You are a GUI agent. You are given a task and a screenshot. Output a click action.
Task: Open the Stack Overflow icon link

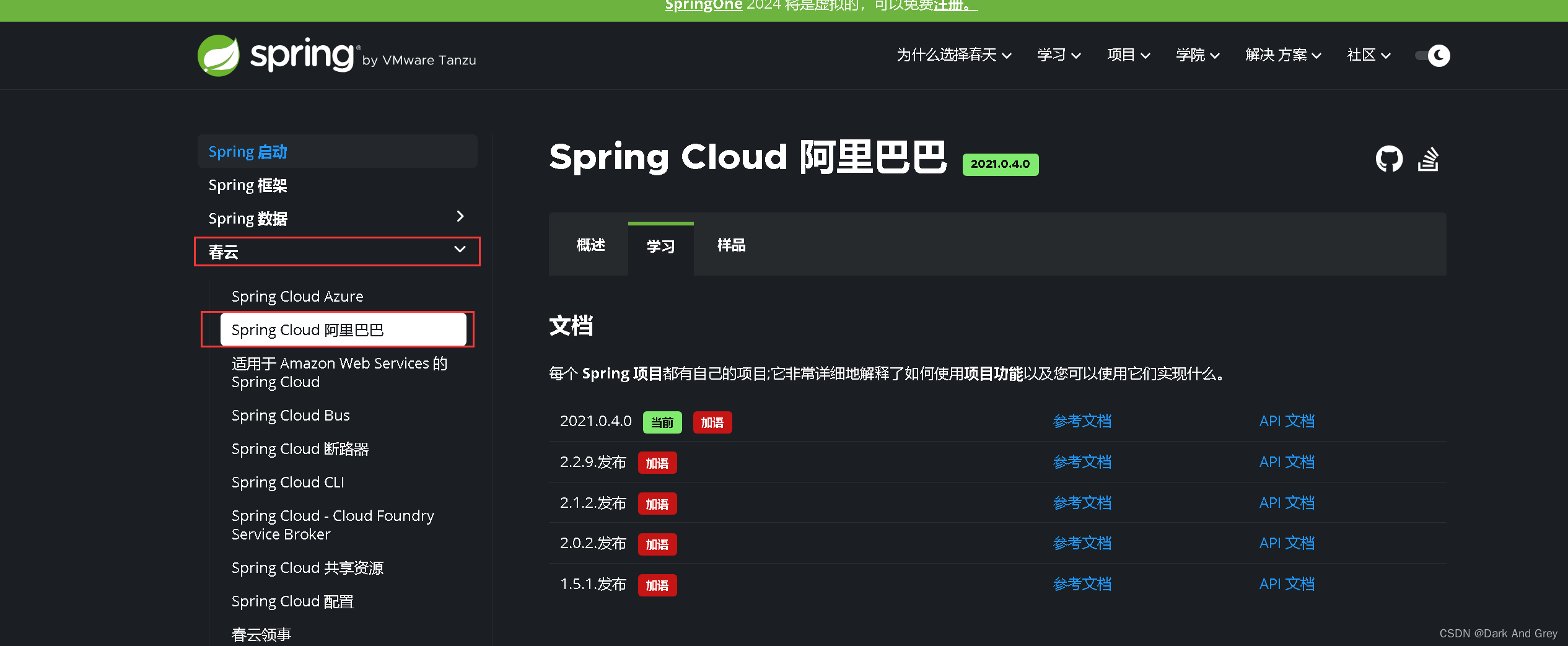pyautogui.click(x=1428, y=159)
